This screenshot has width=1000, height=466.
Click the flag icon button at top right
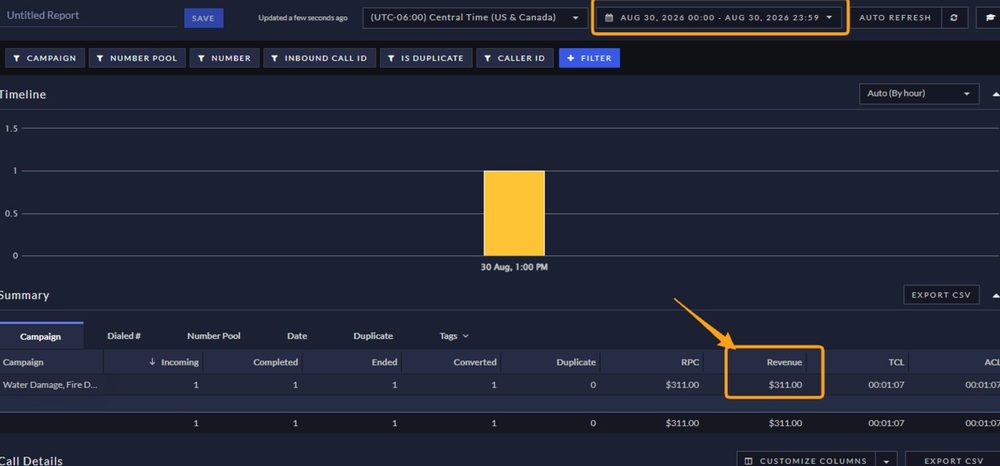[x=989, y=18]
